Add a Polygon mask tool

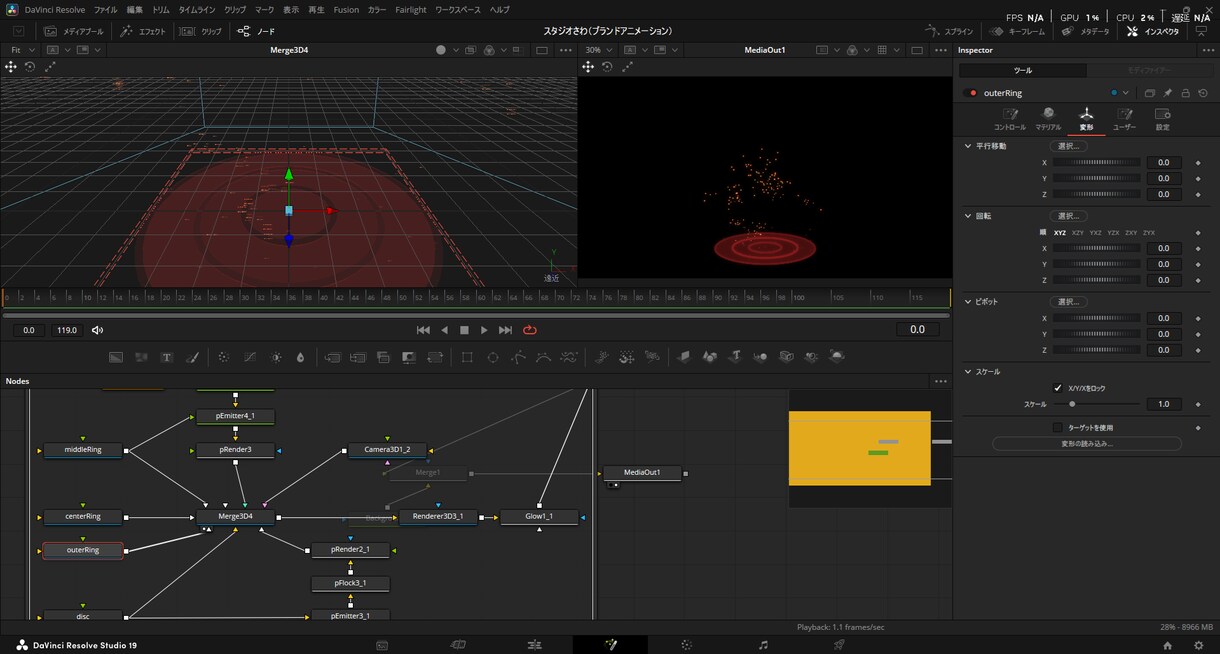pyautogui.click(x=519, y=357)
